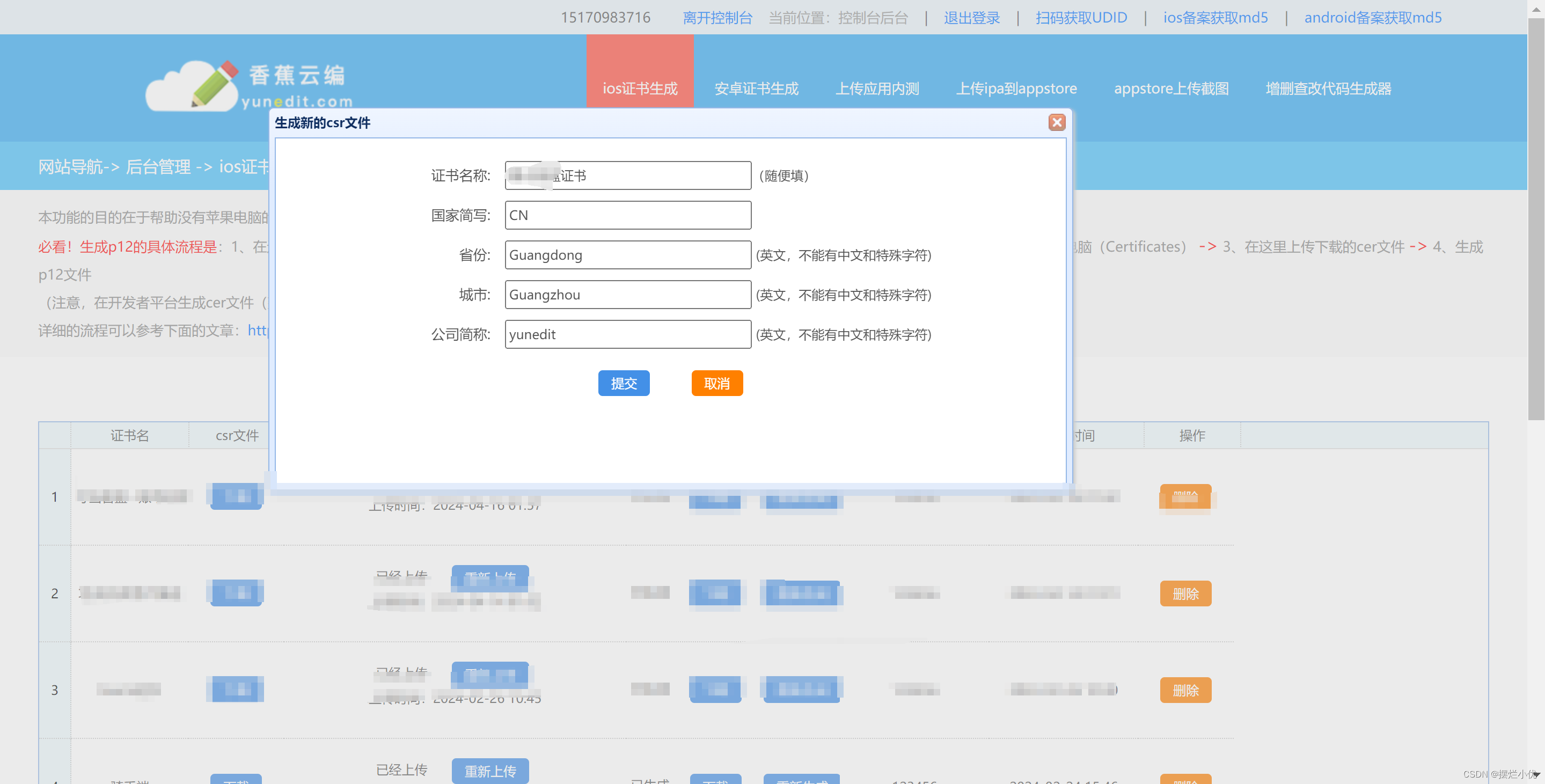Screen dimensions: 1545x784
Task: Close the 生成新的csr文件 dialog
Action: [x=1056, y=122]
